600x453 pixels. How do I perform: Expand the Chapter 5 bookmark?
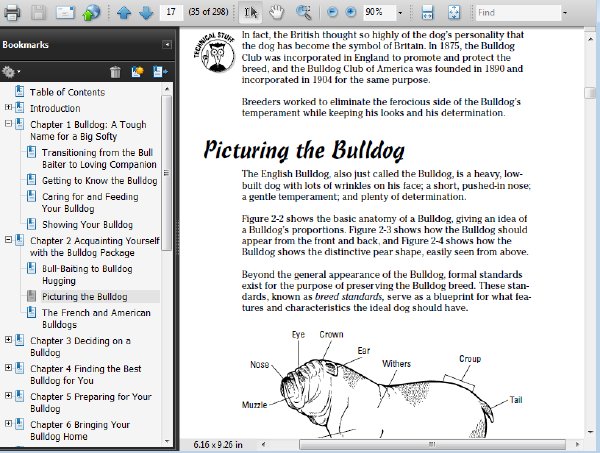click(x=8, y=396)
